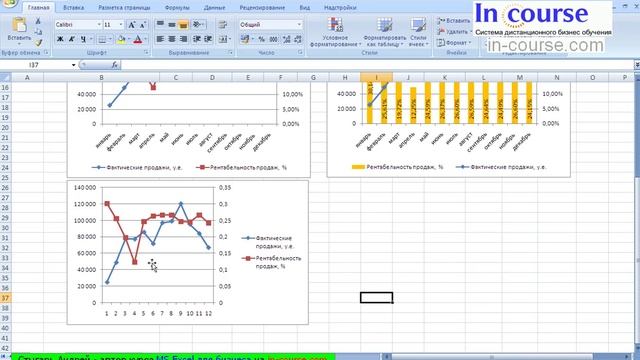The width and height of the screenshot is (640, 360).
Task: Open Conditional Formatting (Условное форматирование)
Action: click(x=335, y=32)
